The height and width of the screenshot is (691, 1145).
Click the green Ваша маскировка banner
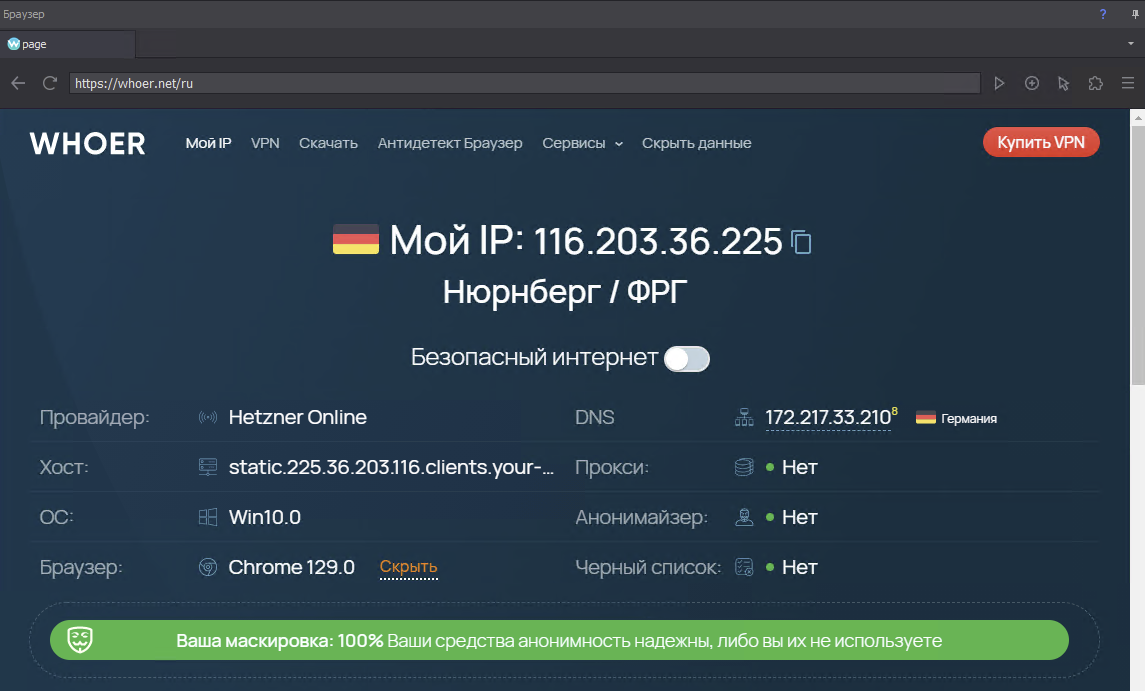559,640
